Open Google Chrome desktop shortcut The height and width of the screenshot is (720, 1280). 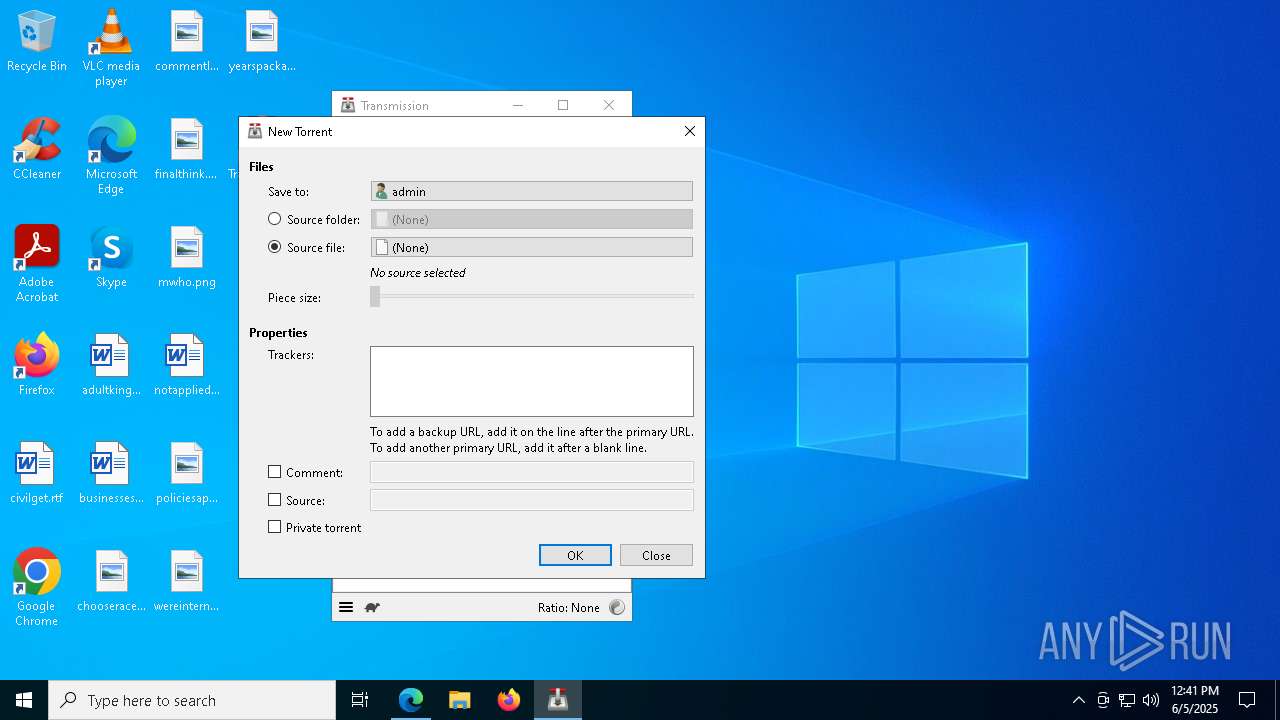pos(37,588)
